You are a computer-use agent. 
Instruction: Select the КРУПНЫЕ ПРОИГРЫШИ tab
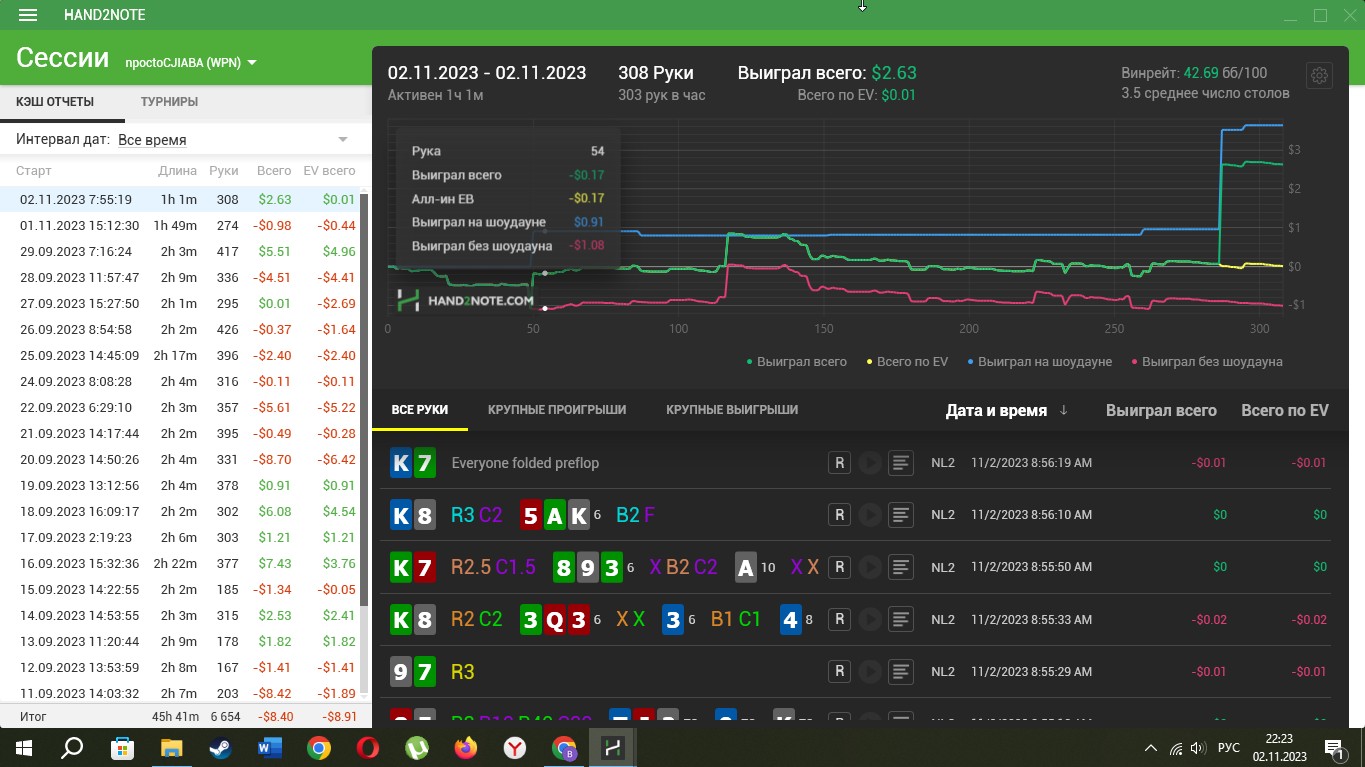(x=557, y=410)
